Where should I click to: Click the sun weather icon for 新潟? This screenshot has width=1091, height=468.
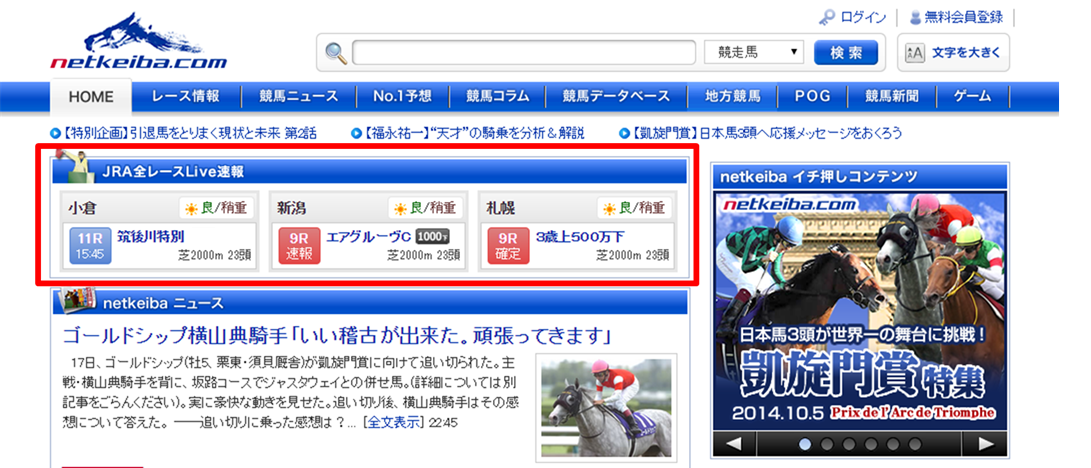400,208
